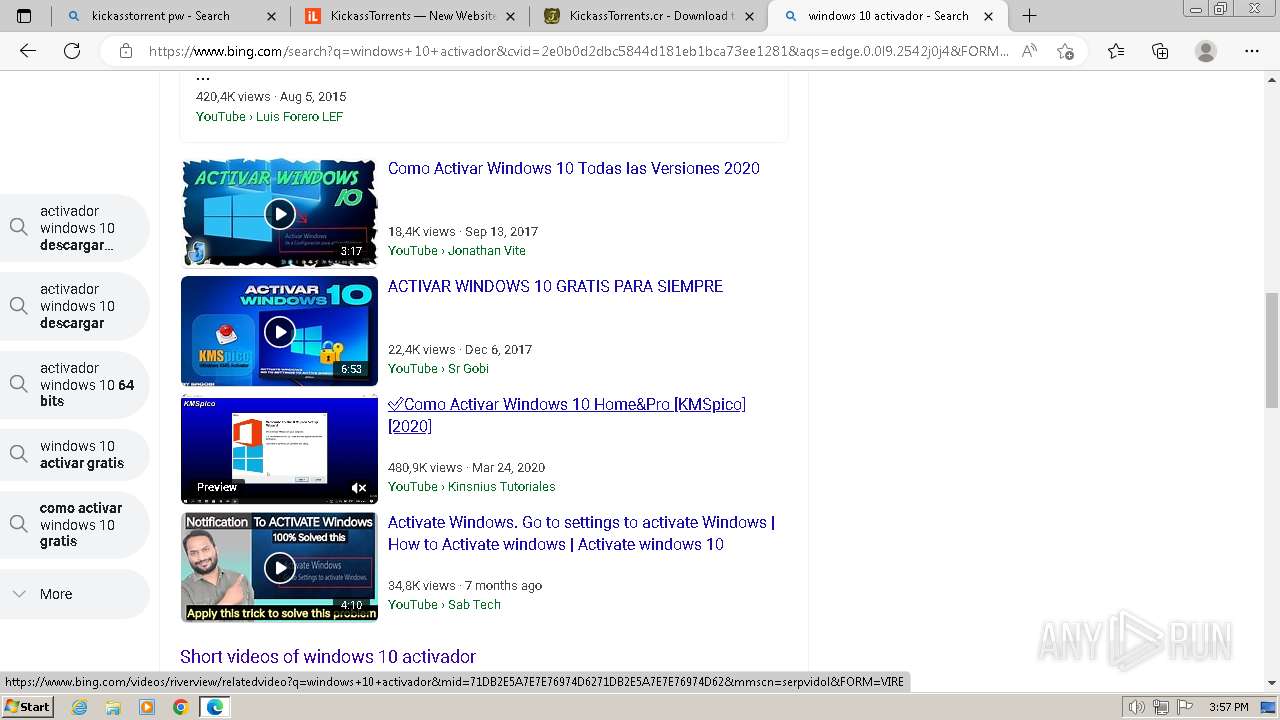Viewport: 1280px width, 720px height.
Task: Open File Explorer folder icon in taskbar
Action: point(113,707)
